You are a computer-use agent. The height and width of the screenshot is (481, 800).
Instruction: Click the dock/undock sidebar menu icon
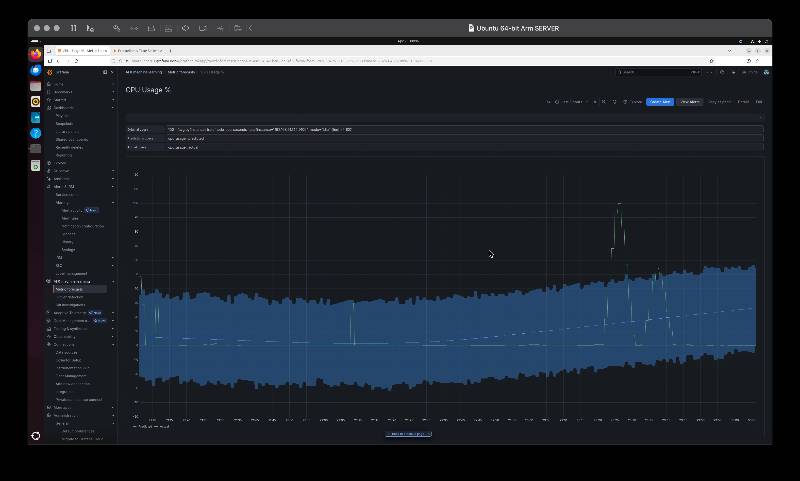point(105,72)
